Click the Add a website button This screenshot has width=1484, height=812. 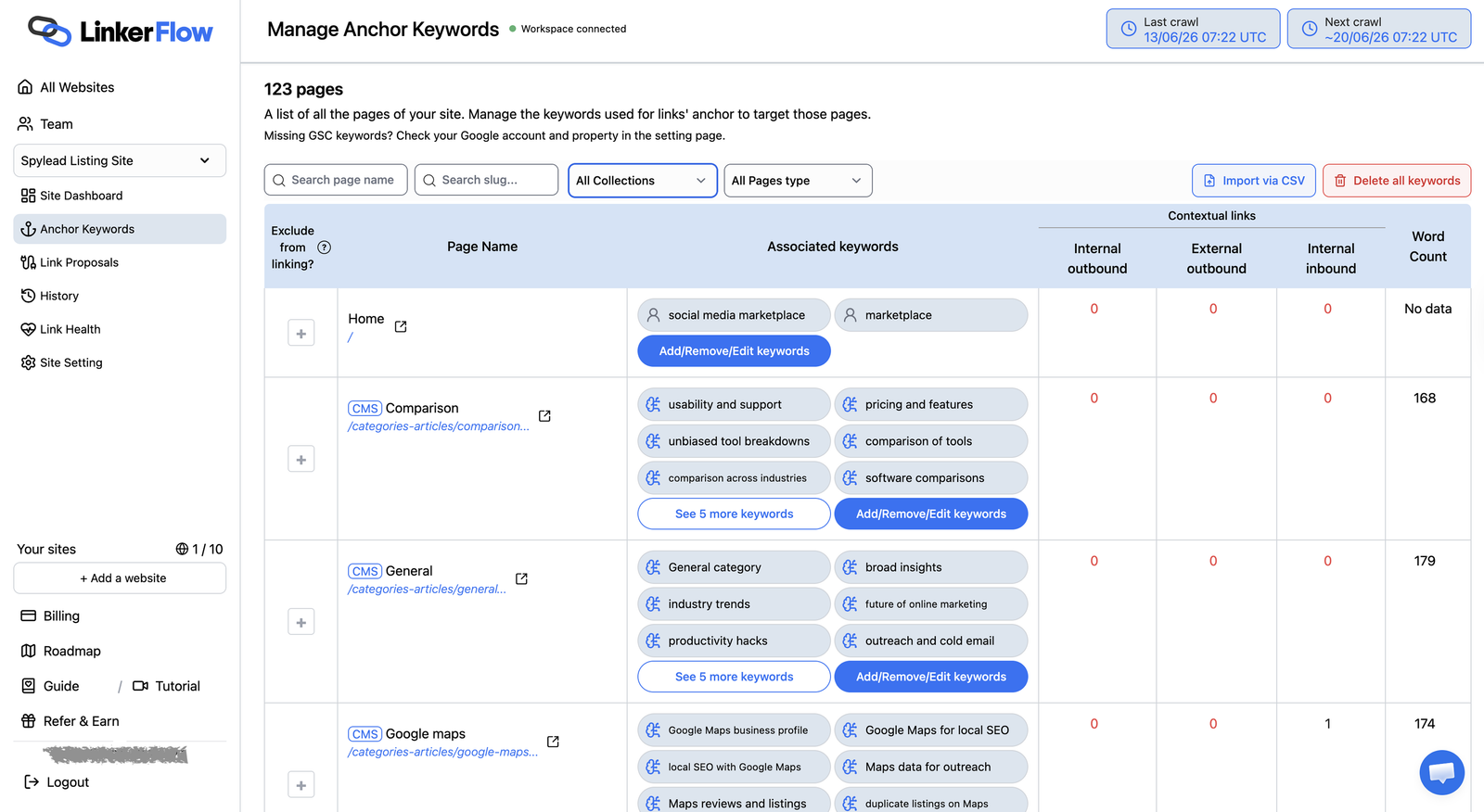click(120, 578)
